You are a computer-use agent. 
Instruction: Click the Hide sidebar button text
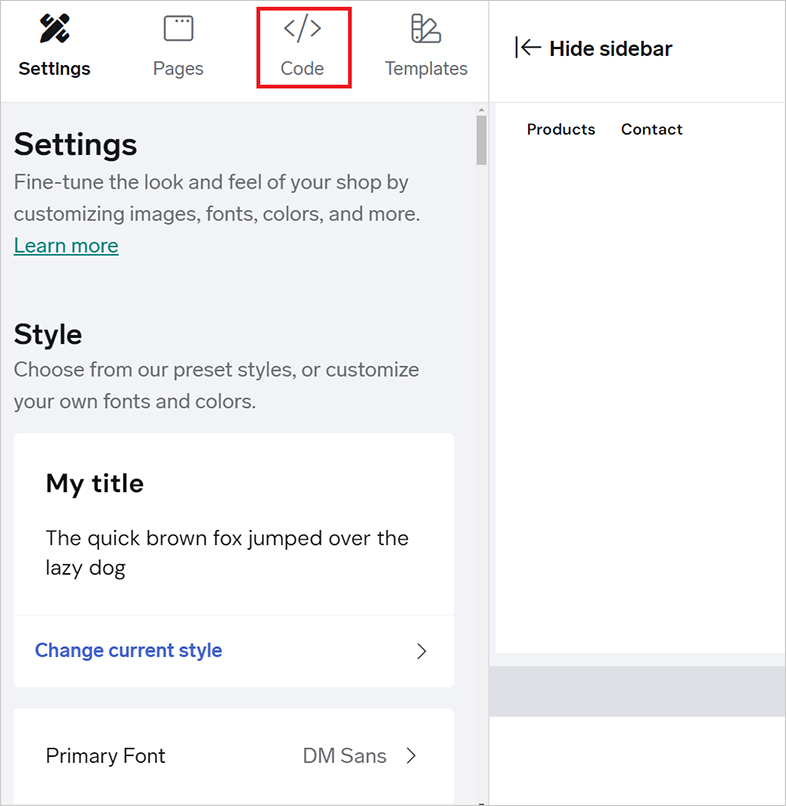[x=611, y=49]
